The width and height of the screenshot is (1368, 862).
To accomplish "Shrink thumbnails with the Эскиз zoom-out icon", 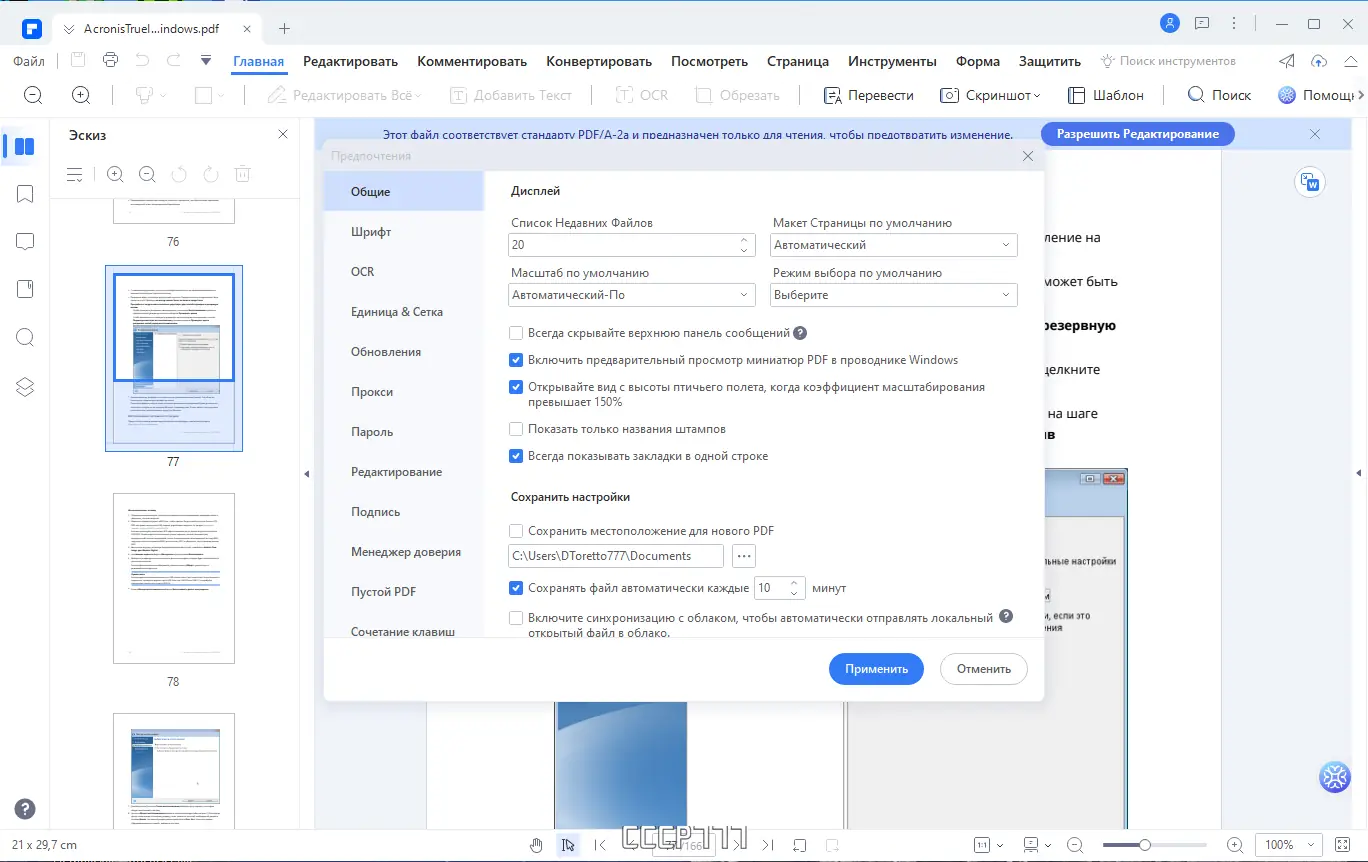I will (147, 175).
